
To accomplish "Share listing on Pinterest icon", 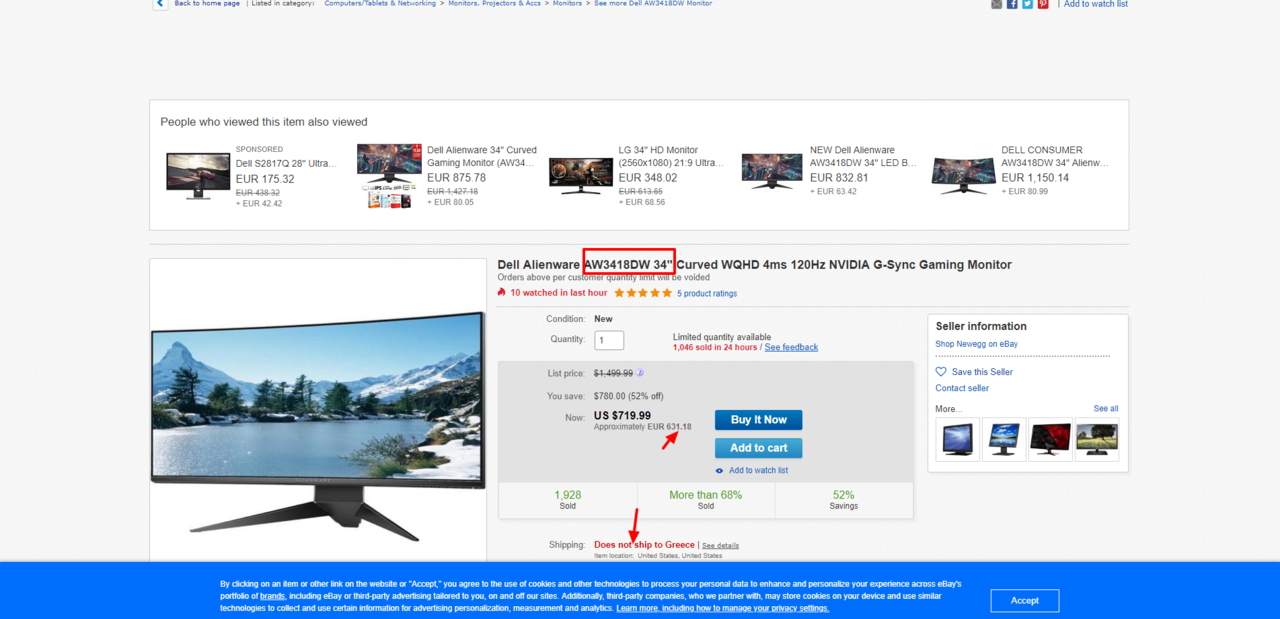I will pyautogui.click(x=1043, y=4).
